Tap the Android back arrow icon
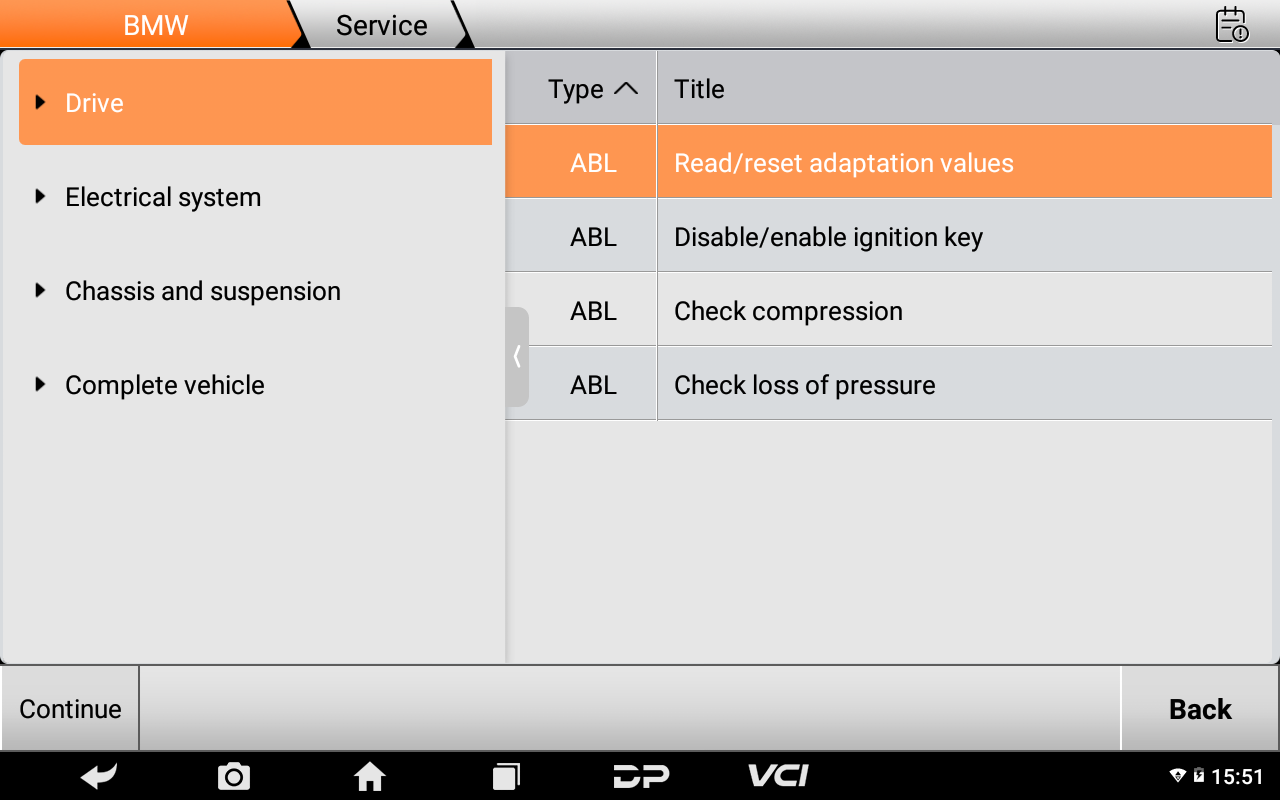The height and width of the screenshot is (800, 1280). coord(99,775)
